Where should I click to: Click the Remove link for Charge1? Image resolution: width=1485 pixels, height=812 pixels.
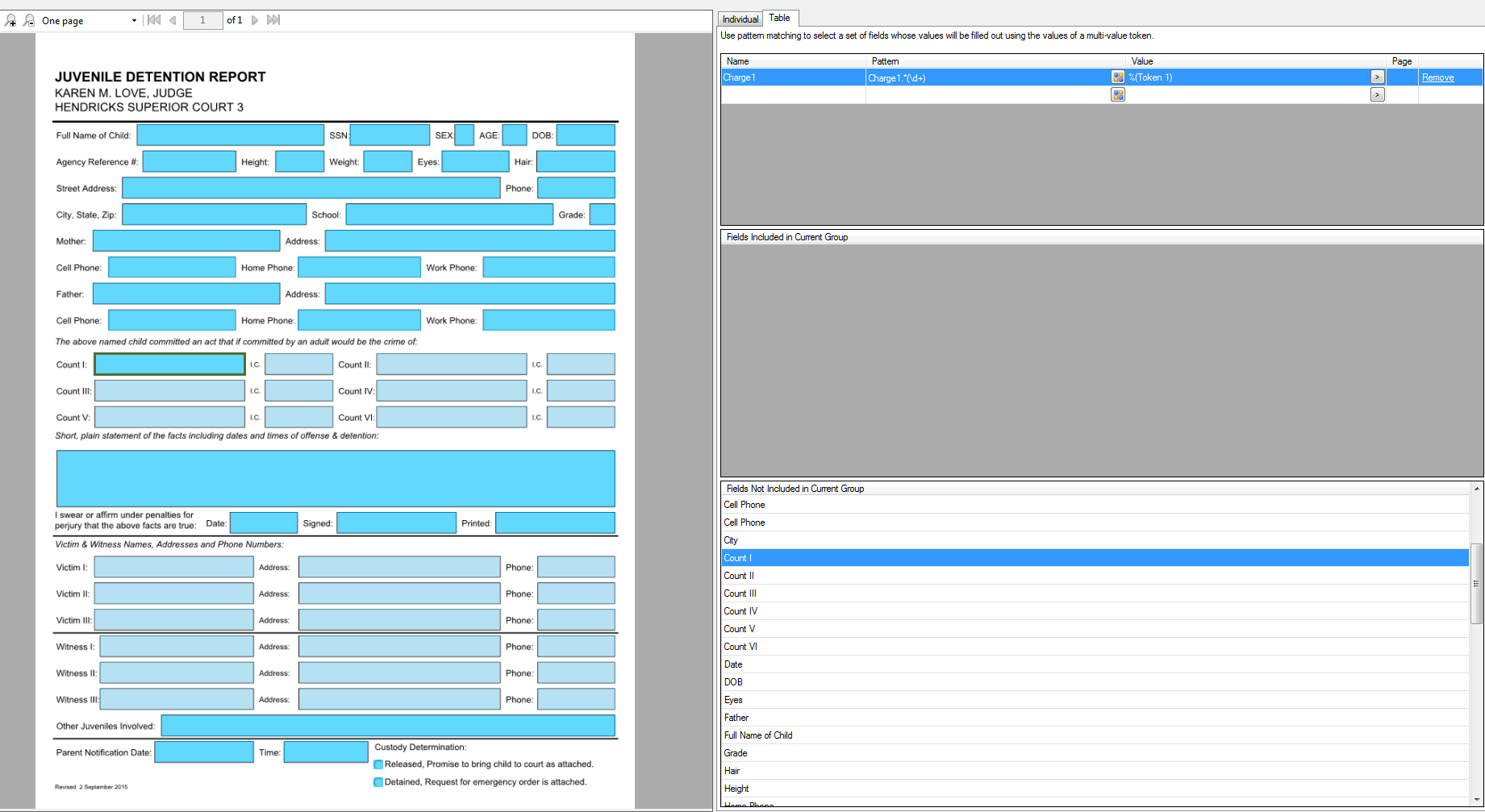pyautogui.click(x=1437, y=77)
